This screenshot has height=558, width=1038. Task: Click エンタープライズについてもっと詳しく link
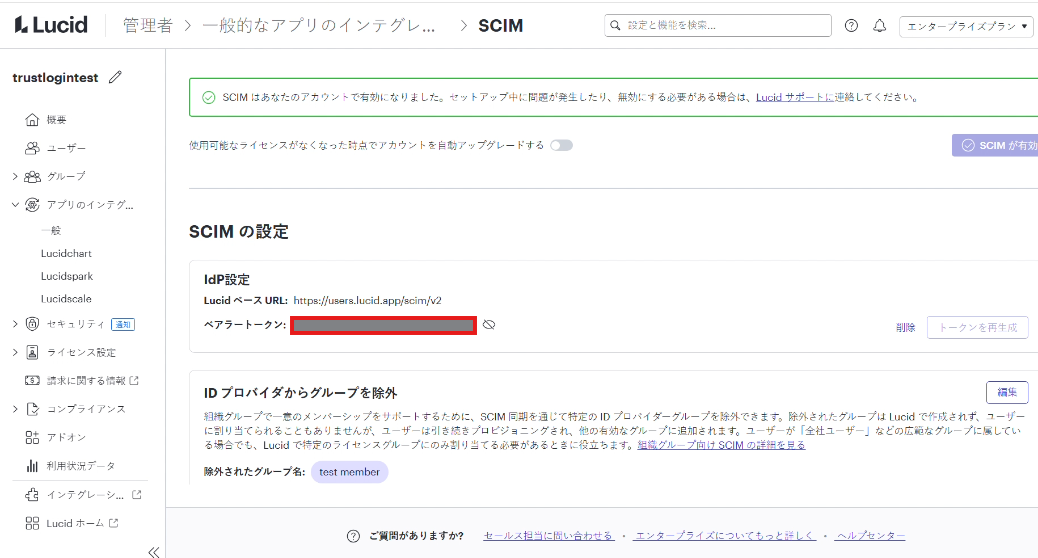tap(725, 535)
